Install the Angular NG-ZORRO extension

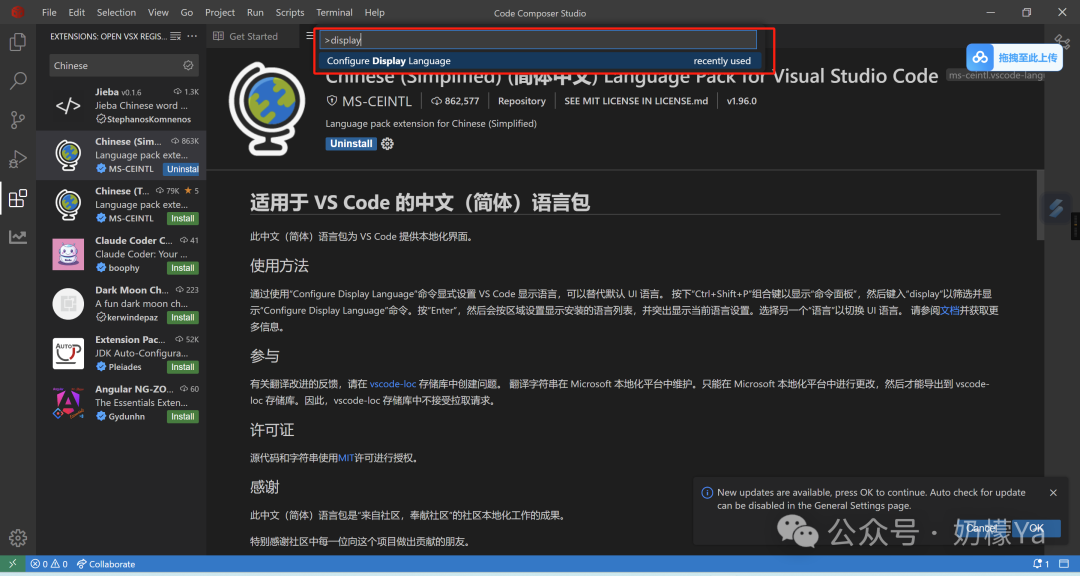pos(183,417)
